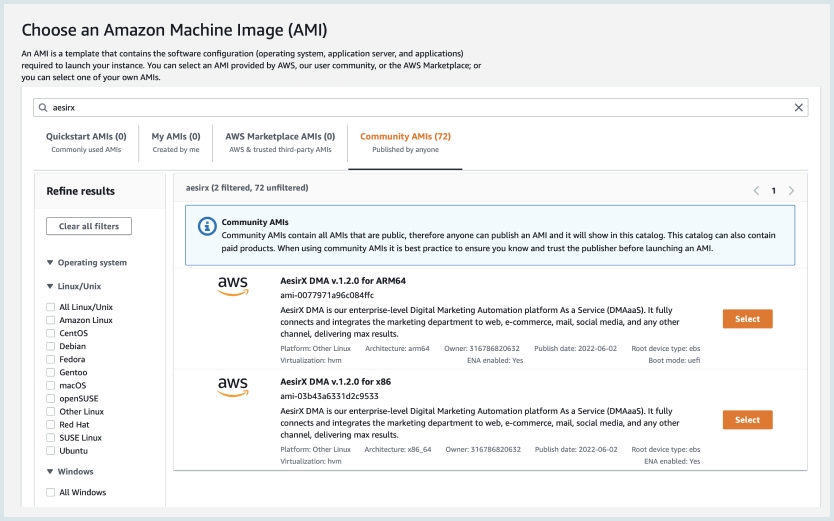This screenshot has height=521, width=834.
Task: Check All Windows filter
Action: [x=51, y=492]
